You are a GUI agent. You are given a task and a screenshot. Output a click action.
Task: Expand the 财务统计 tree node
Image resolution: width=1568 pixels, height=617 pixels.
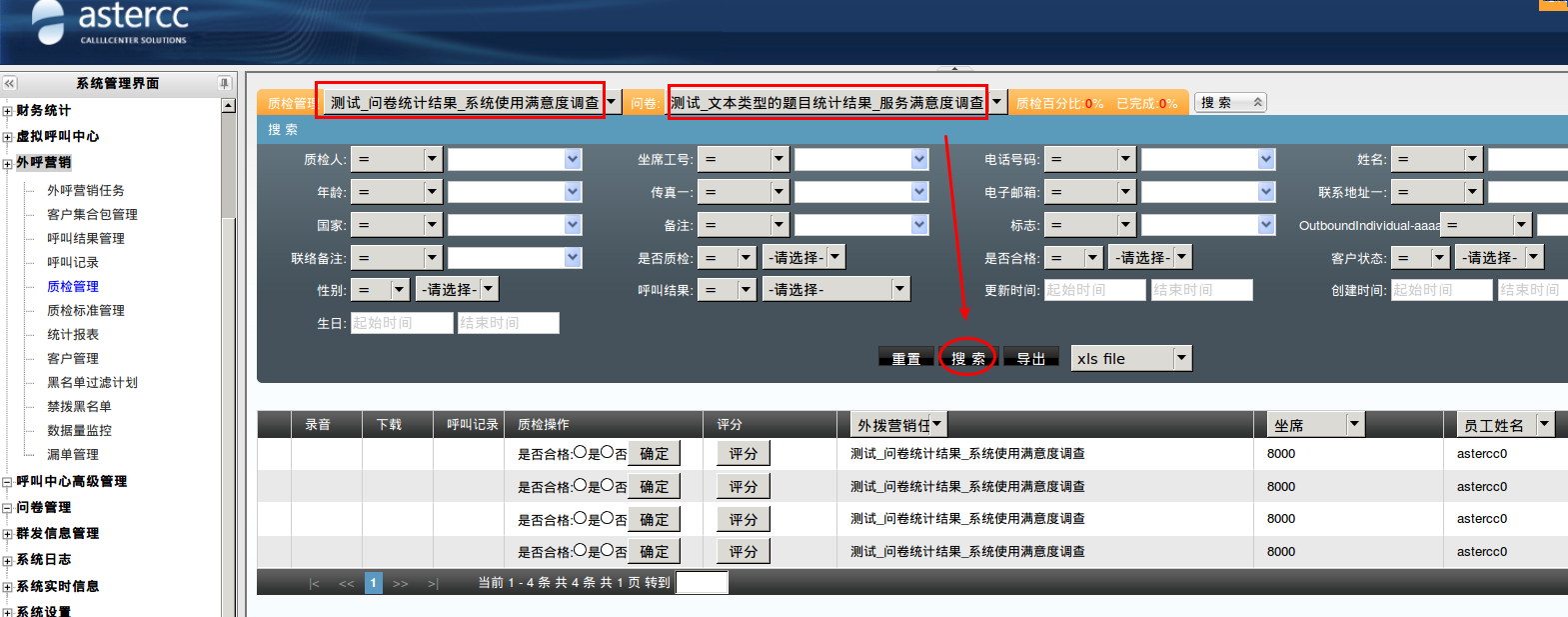point(8,111)
